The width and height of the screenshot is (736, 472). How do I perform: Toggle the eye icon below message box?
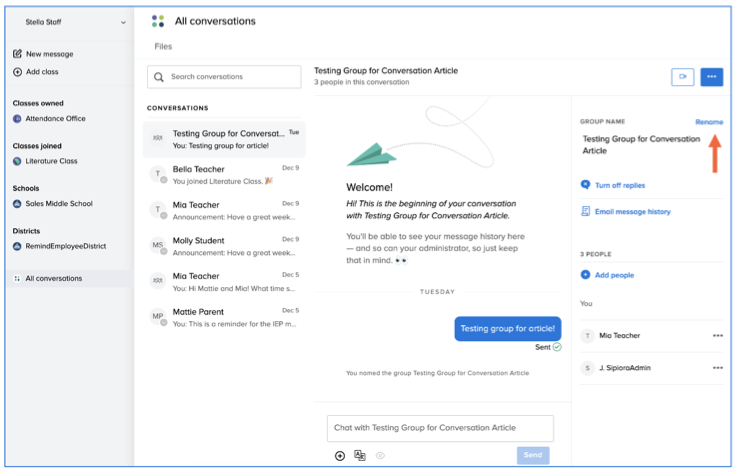pos(380,455)
